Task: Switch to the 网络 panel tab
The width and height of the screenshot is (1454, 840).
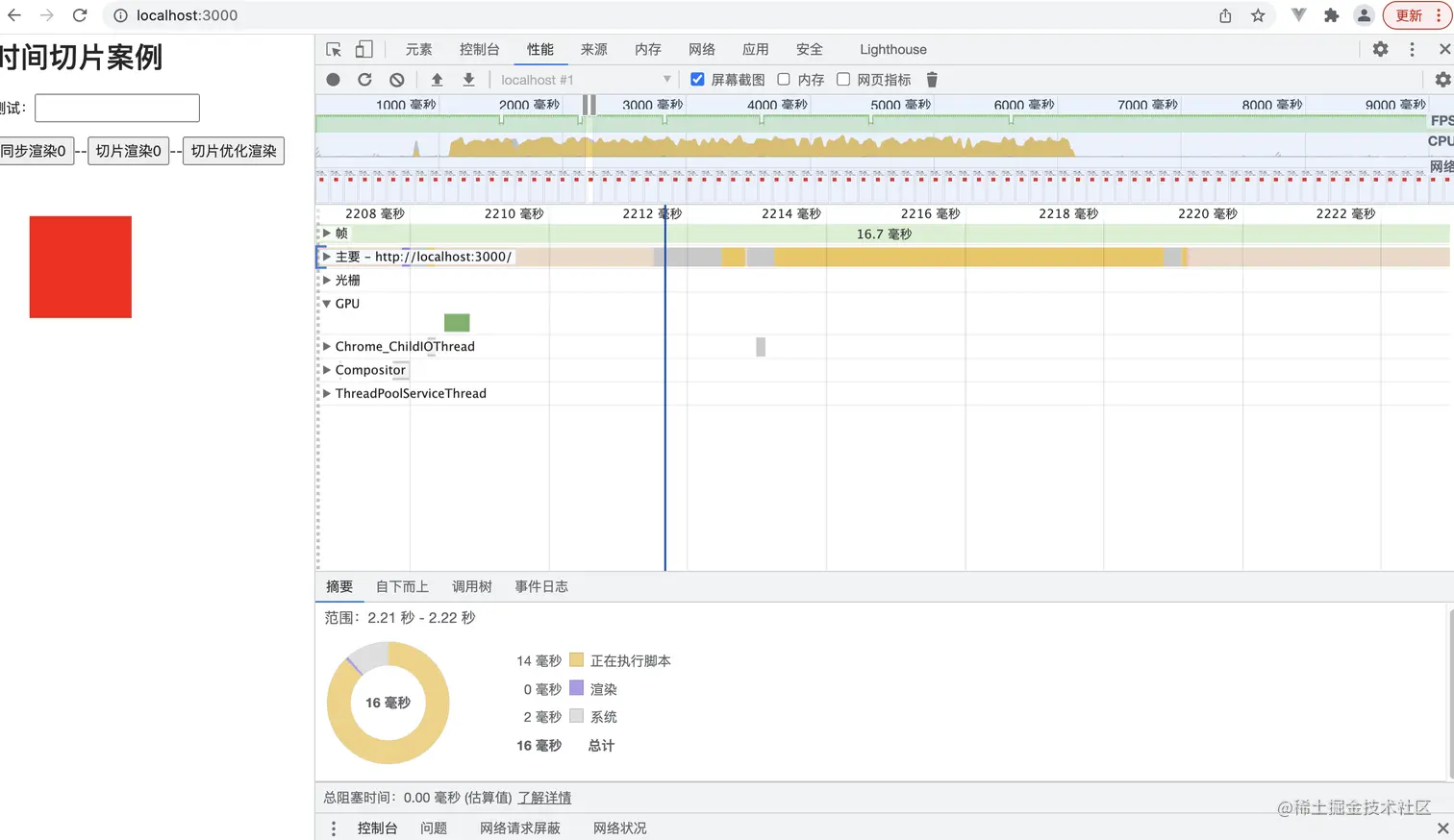Action: (x=701, y=49)
